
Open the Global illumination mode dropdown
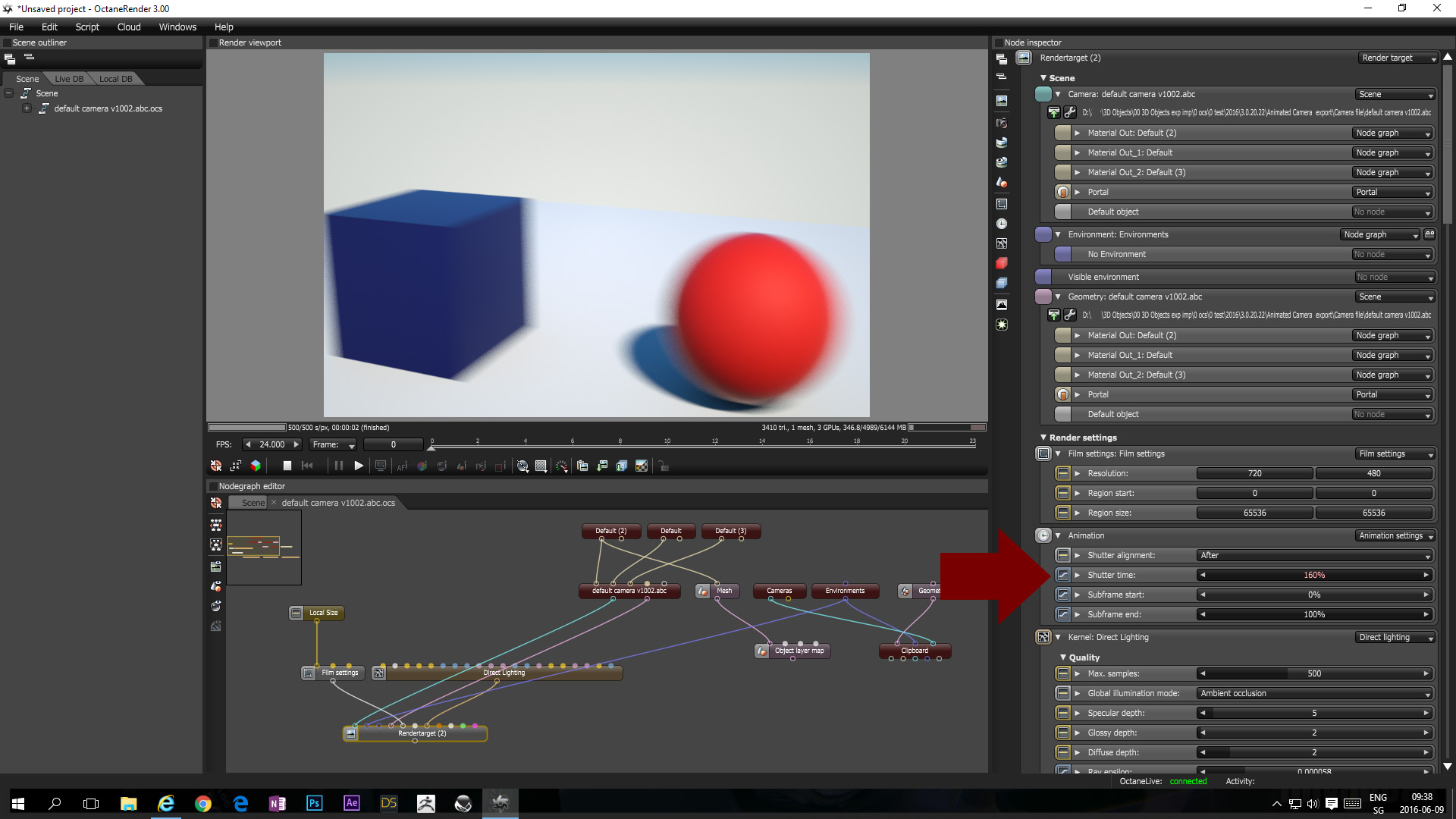pyautogui.click(x=1315, y=693)
